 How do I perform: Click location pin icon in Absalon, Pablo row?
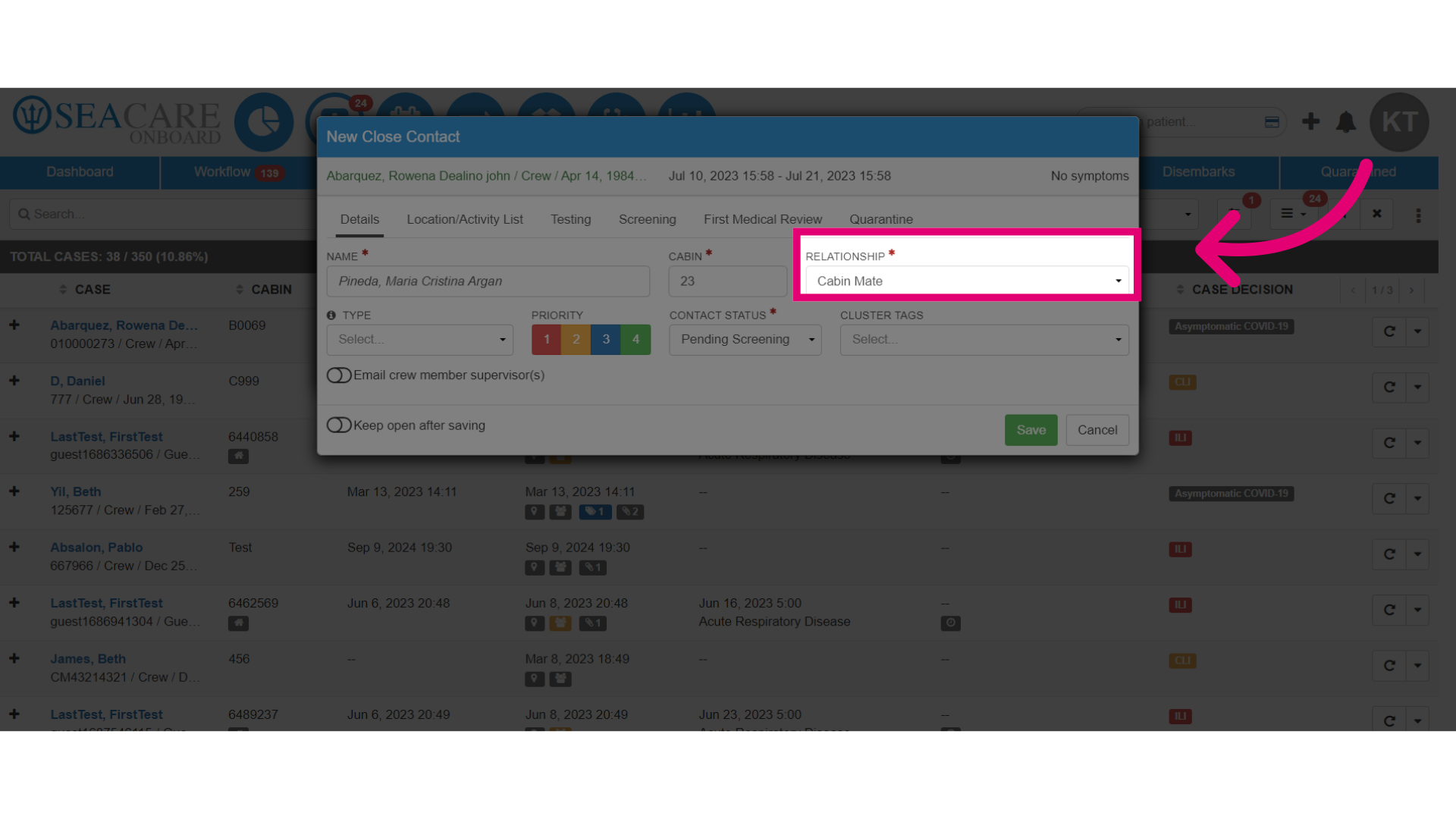point(535,567)
